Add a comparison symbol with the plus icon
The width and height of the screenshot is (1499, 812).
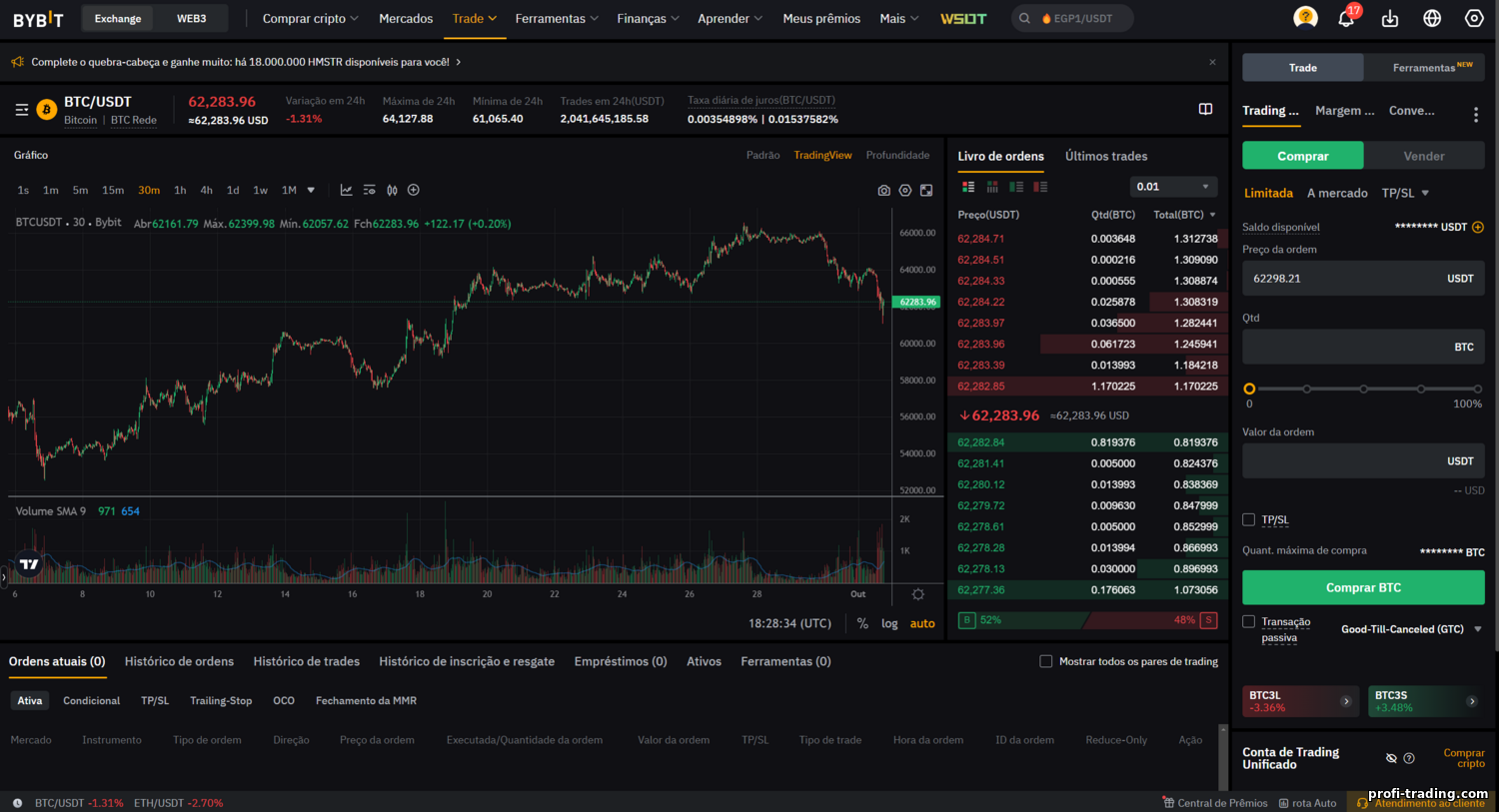[414, 190]
